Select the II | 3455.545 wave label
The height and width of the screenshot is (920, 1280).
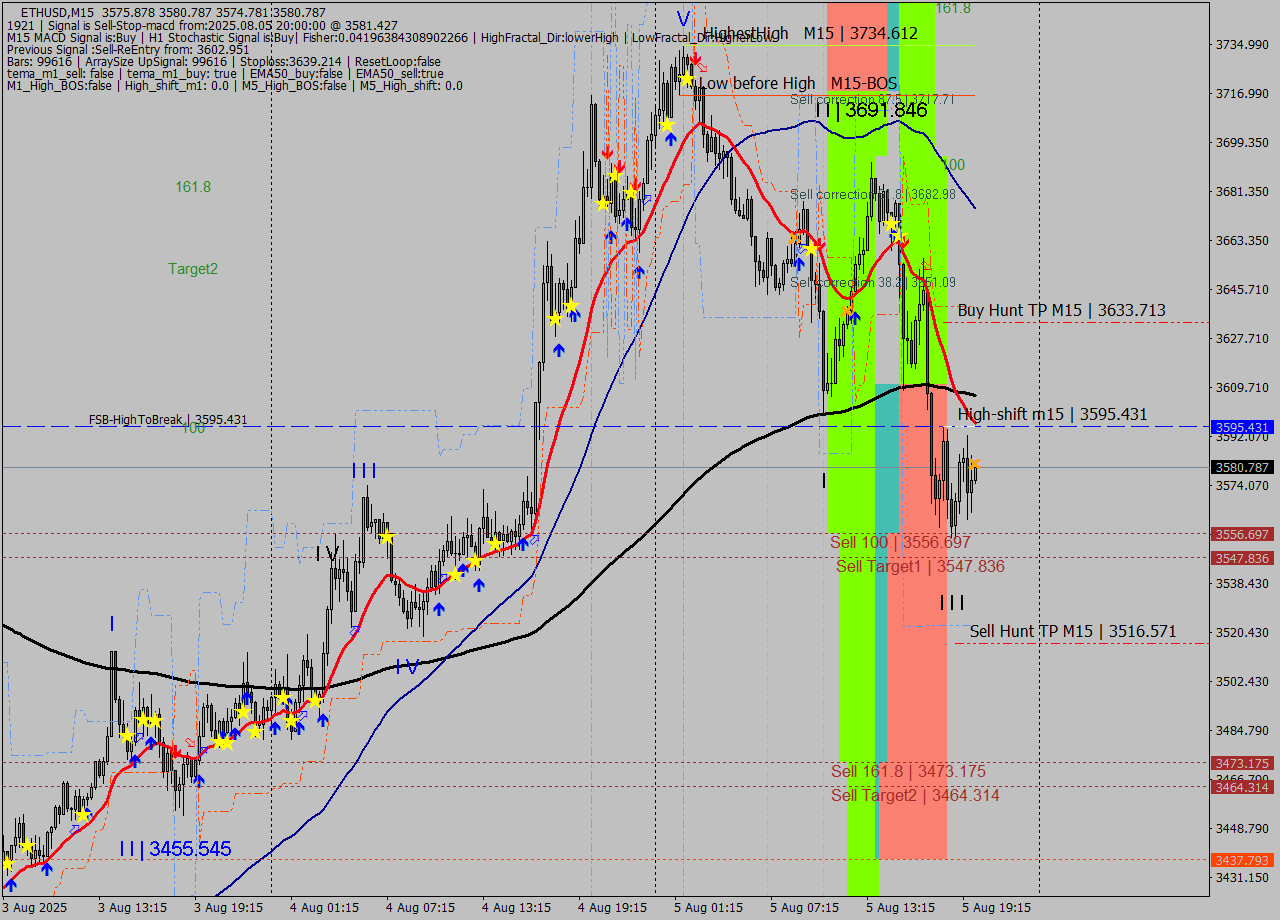[175, 849]
